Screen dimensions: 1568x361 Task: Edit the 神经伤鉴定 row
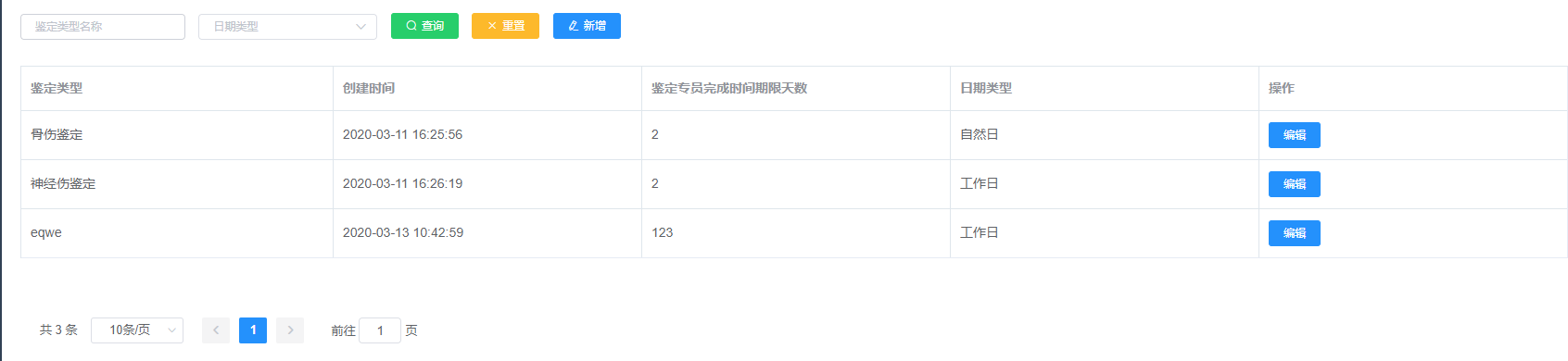pyautogui.click(x=1294, y=184)
